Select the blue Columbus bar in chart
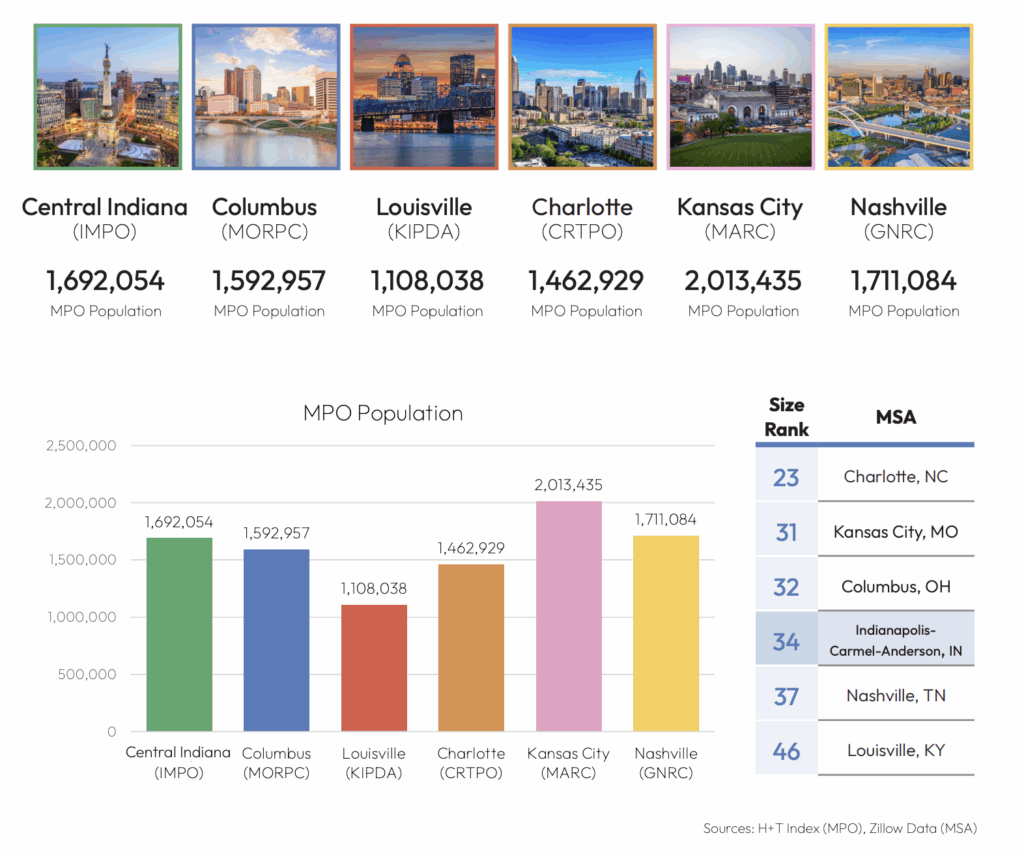 pyautogui.click(x=276, y=640)
